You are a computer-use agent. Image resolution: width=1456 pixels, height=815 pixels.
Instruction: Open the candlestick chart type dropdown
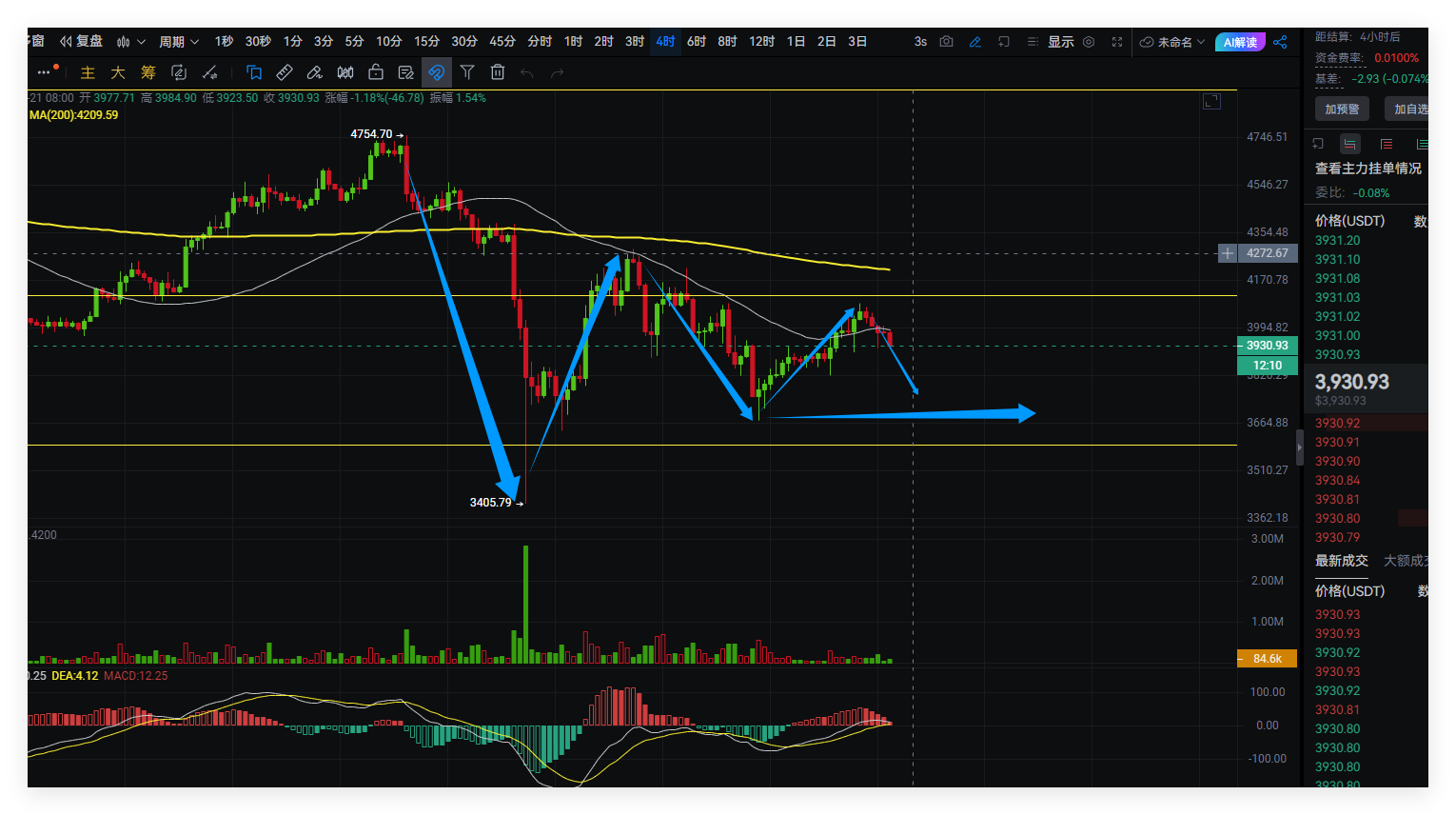[x=130, y=42]
